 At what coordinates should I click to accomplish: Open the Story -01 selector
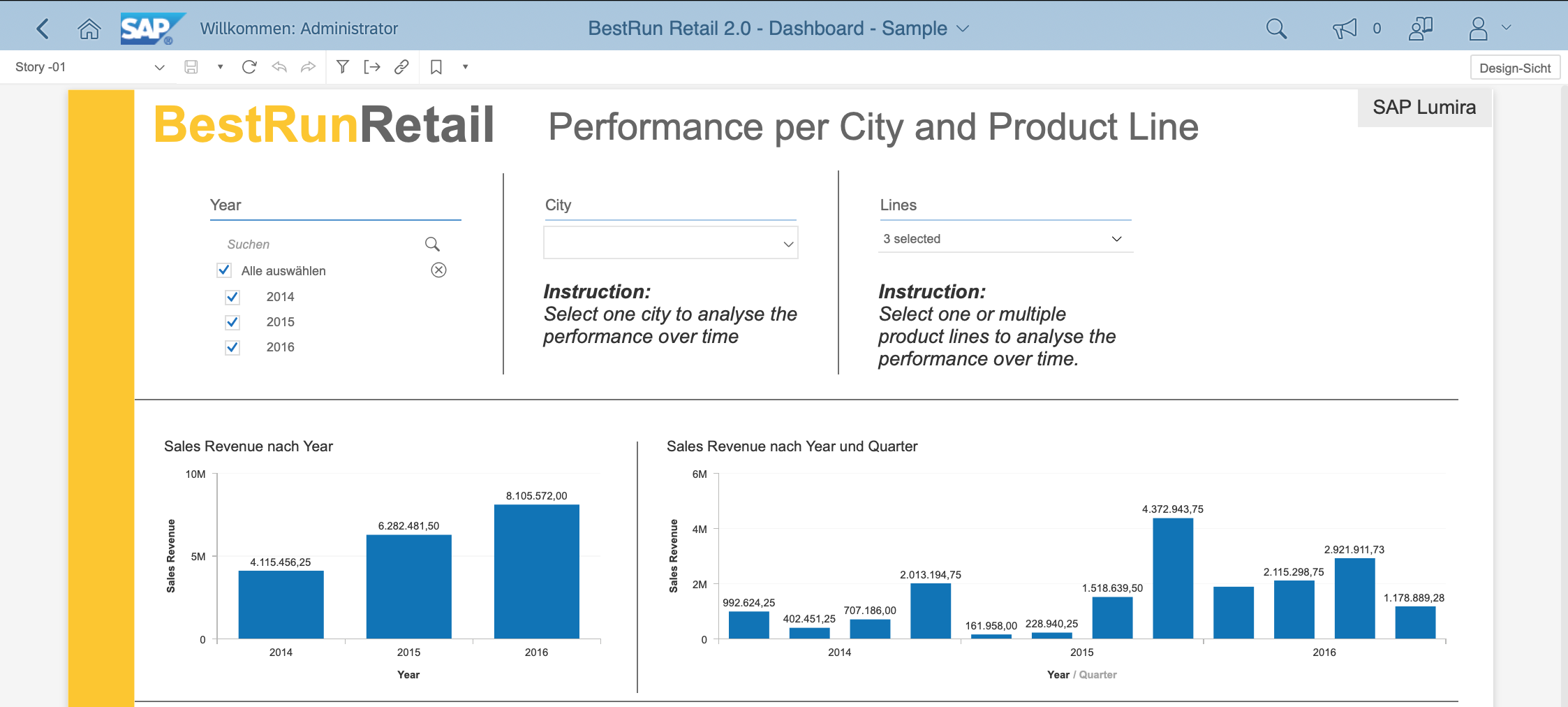click(x=89, y=67)
